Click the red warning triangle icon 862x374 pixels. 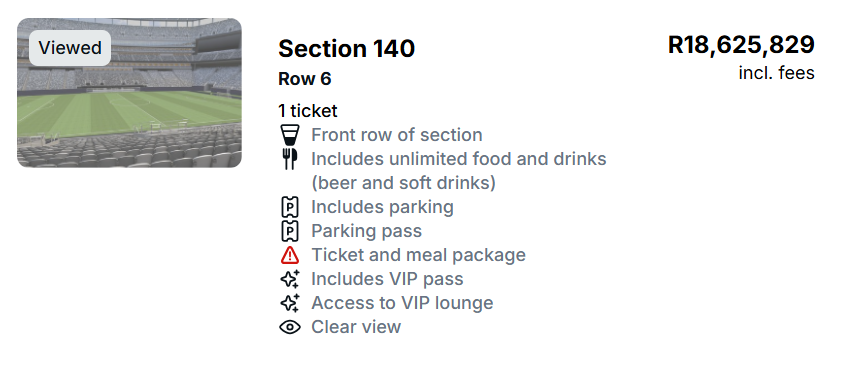(x=290, y=255)
